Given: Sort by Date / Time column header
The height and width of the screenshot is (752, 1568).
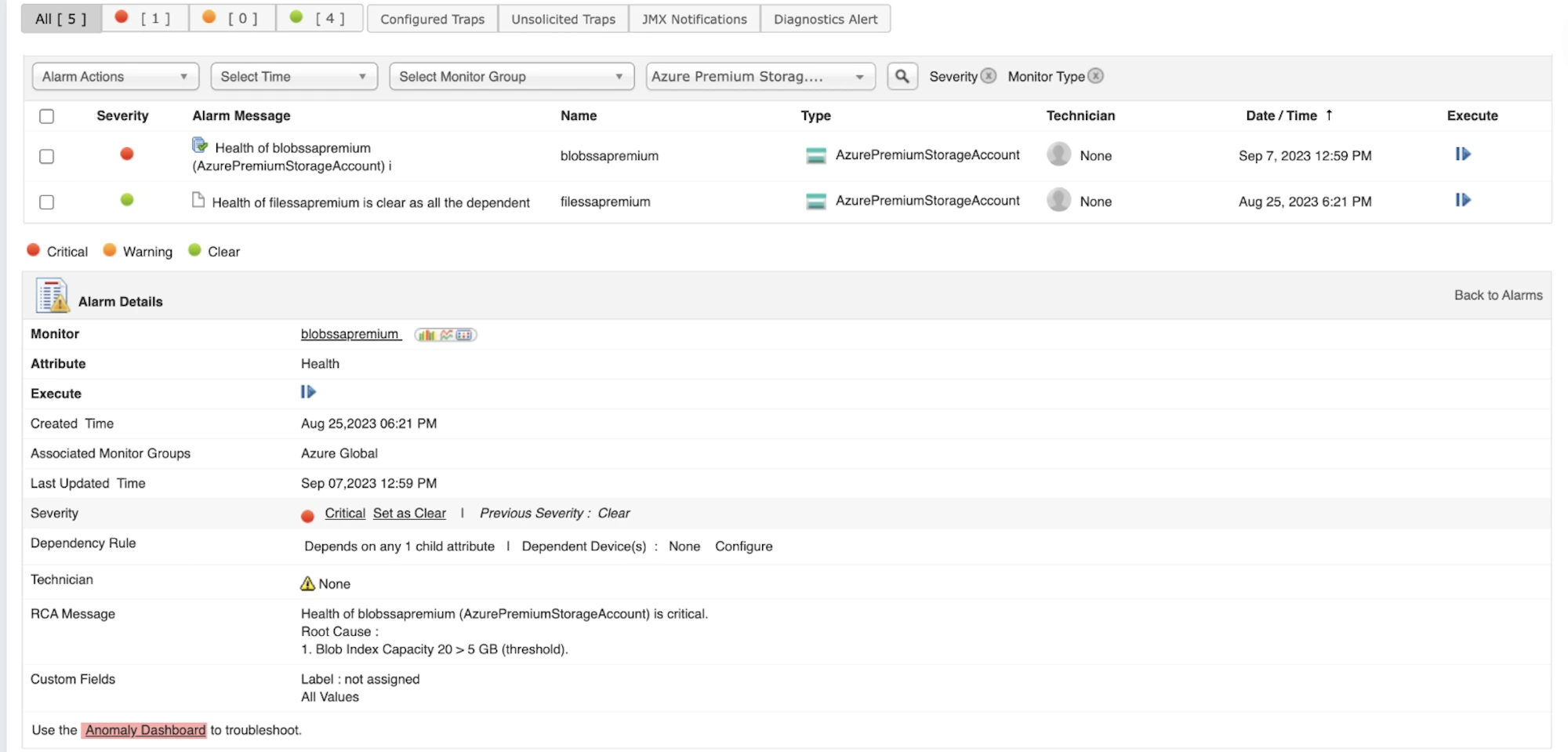Looking at the screenshot, I should click(1281, 115).
